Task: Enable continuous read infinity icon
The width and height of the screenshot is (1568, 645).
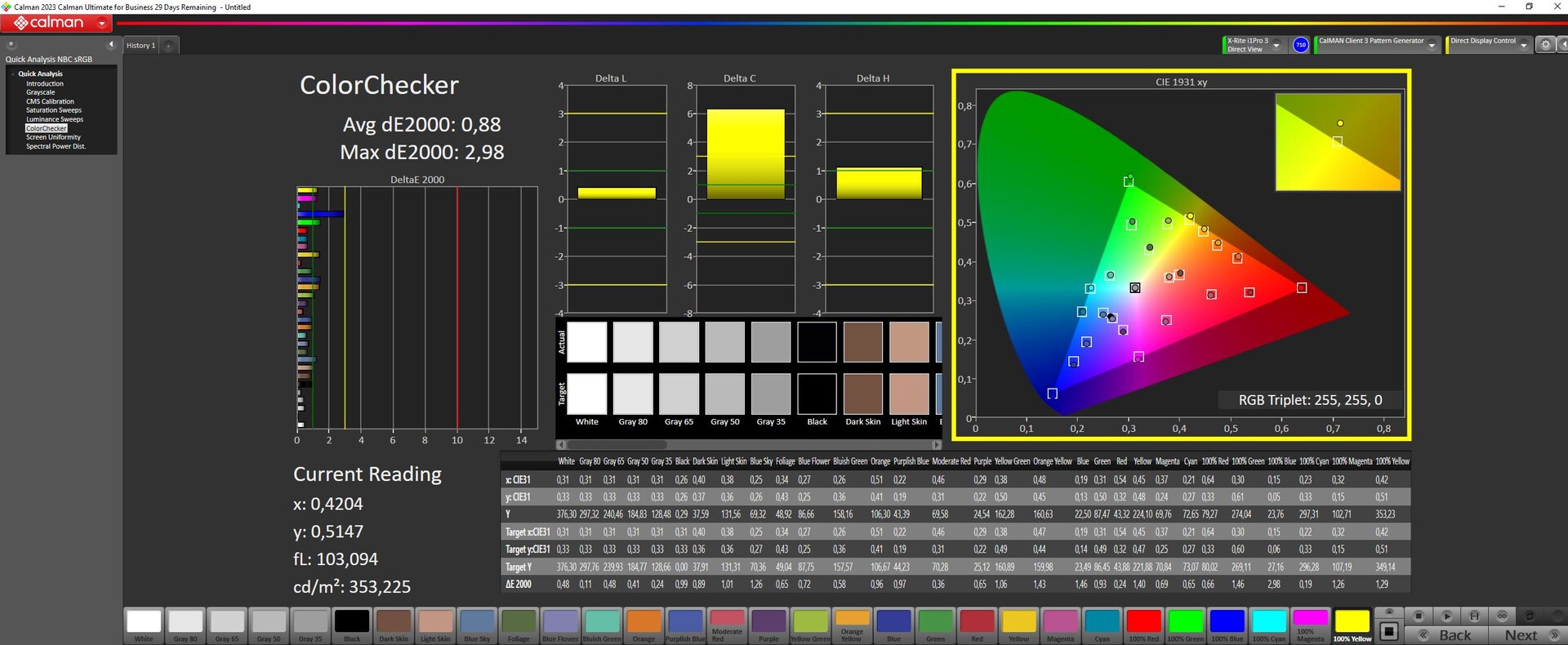Action: point(1502,616)
